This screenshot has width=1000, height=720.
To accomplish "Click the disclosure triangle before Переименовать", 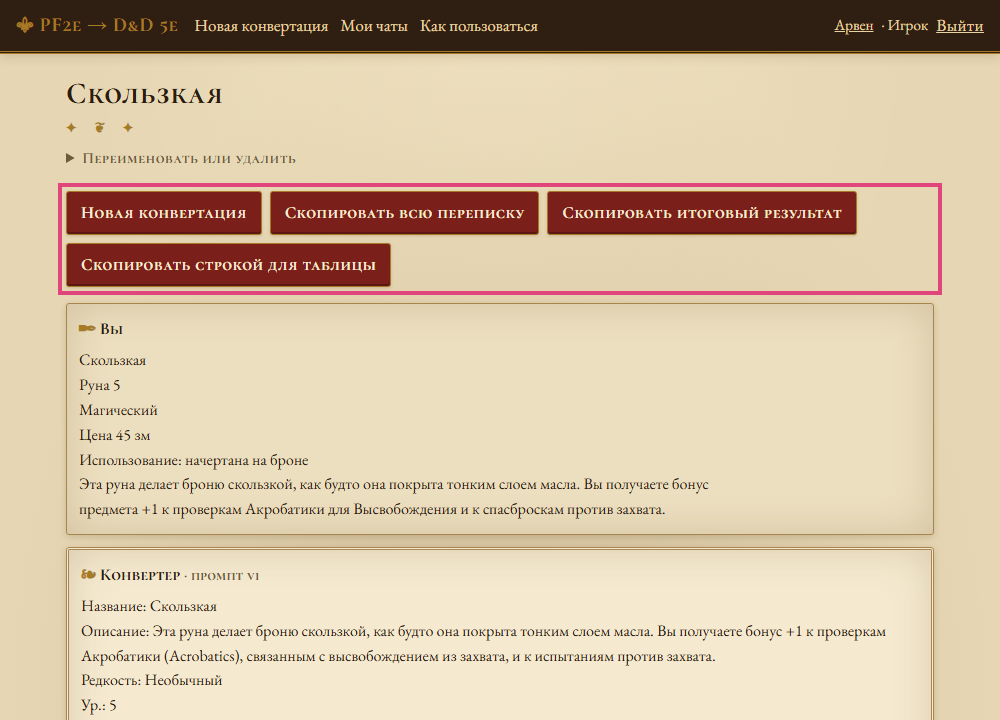I will point(70,158).
